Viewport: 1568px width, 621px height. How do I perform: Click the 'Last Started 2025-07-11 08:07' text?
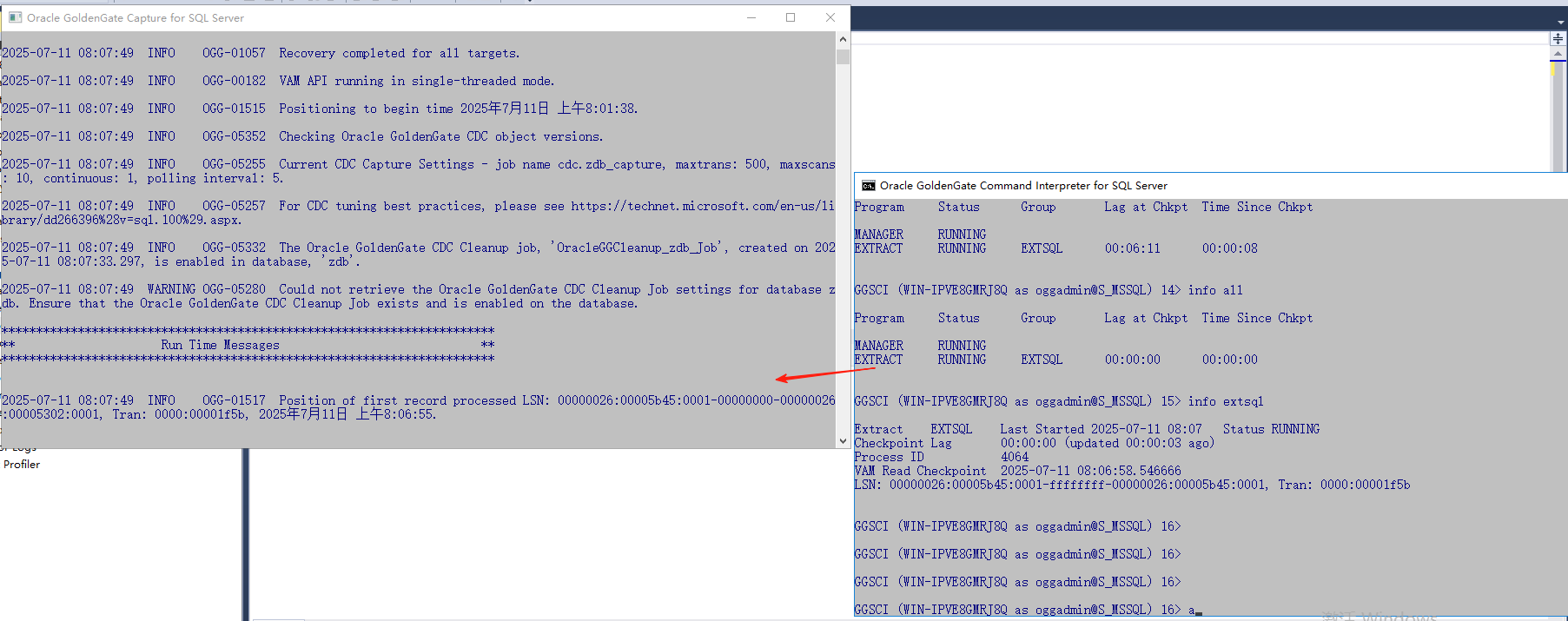pyautogui.click(x=1101, y=429)
